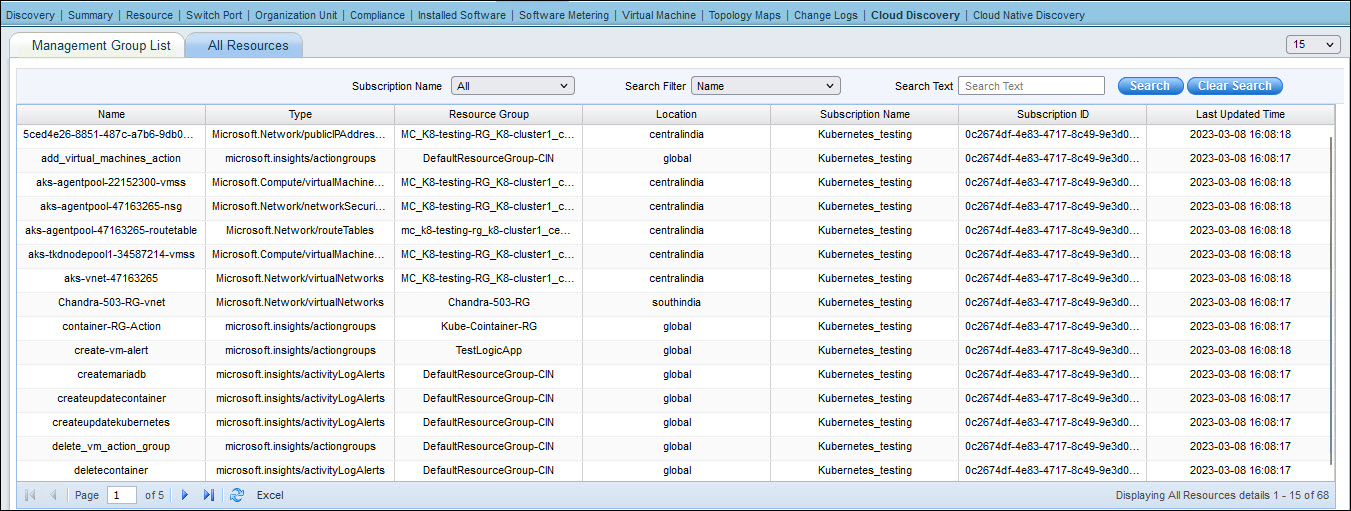Select the aks-tkdnodepool1-34587214-vmss cell

[x=112, y=254]
